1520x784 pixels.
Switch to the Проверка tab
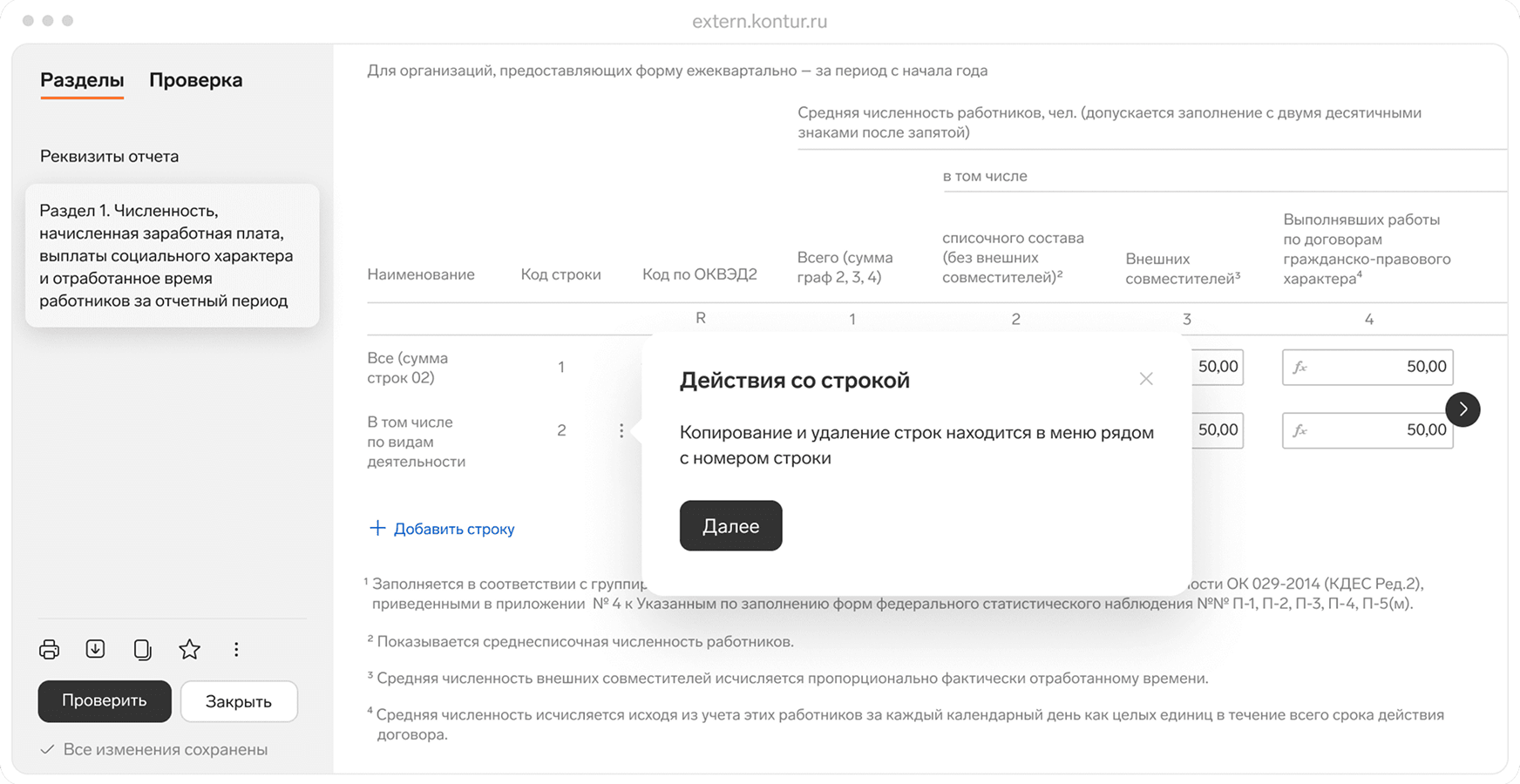point(196,79)
